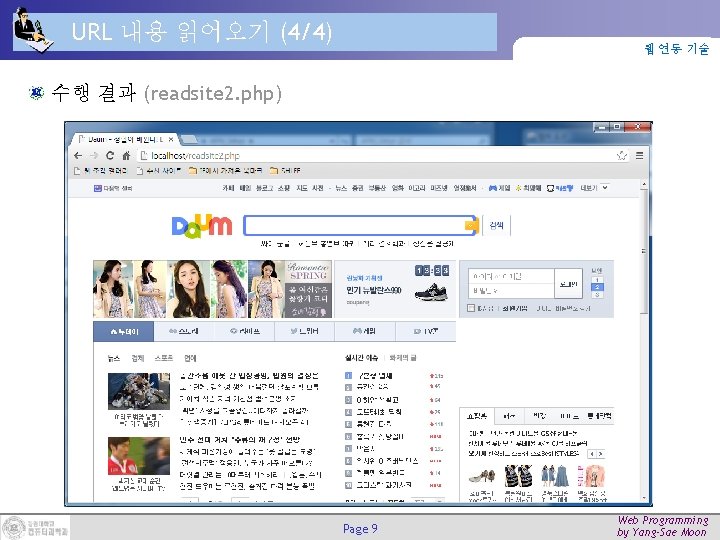Open the second bookmarks bar page item
Image resolution: width=720 pixels, height=540 pixels.
pyautogui.click(x=159, y=171)
